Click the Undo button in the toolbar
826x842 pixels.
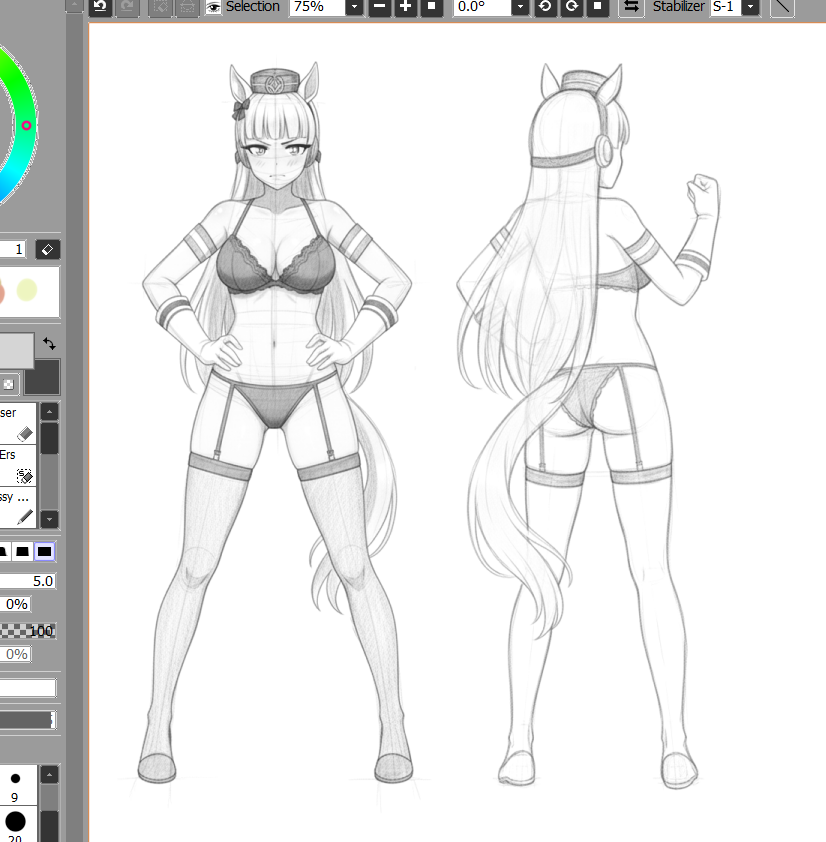point(100,7)
